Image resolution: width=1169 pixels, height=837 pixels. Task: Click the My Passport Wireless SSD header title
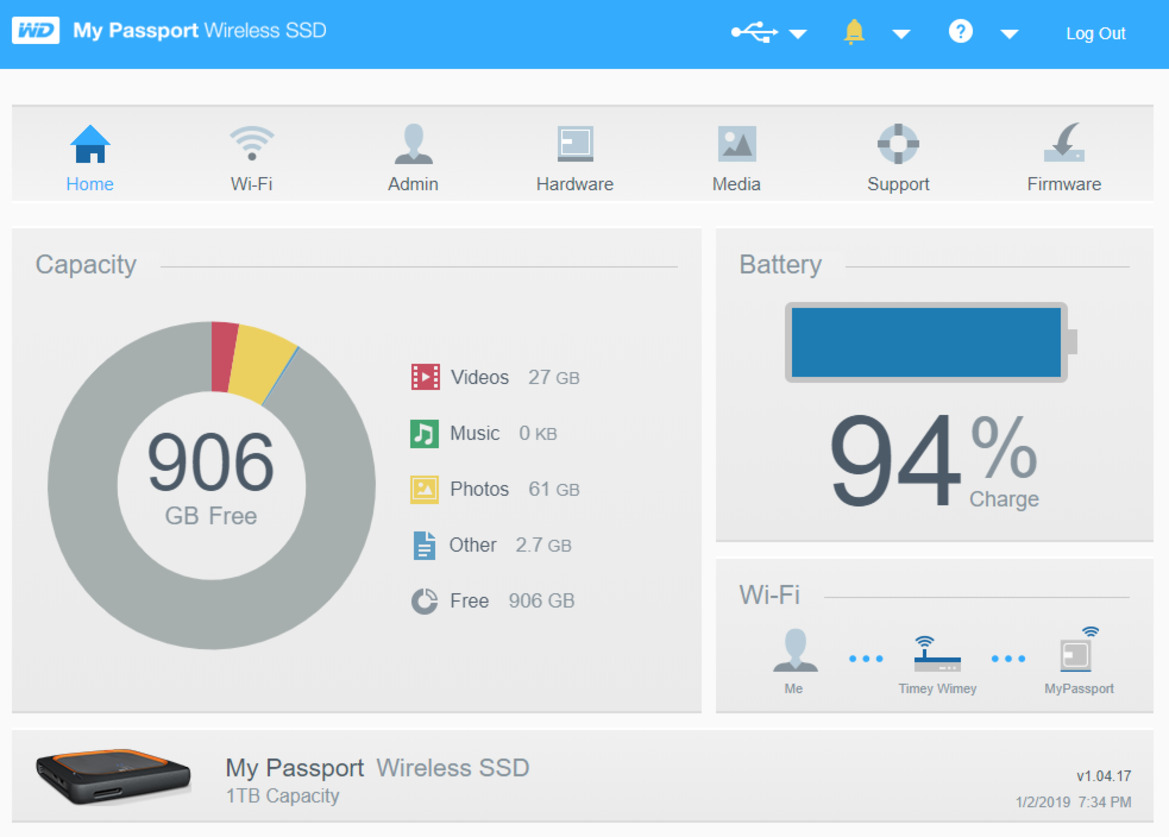(200, 31)
